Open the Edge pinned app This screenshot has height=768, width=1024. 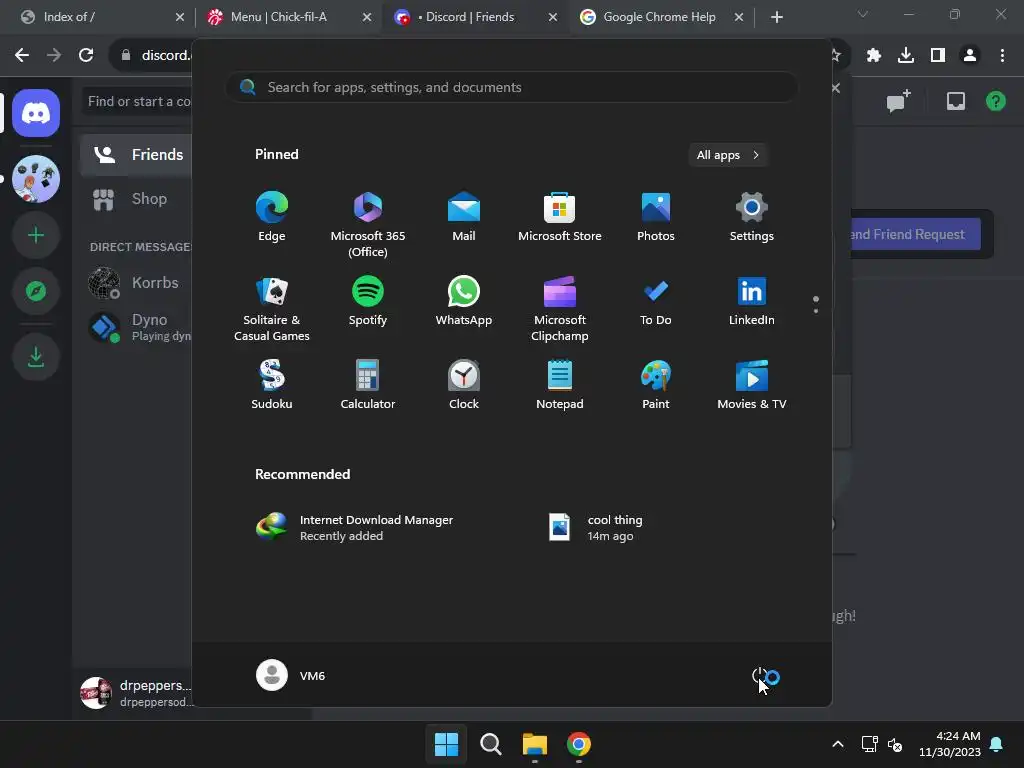[272, 217]
